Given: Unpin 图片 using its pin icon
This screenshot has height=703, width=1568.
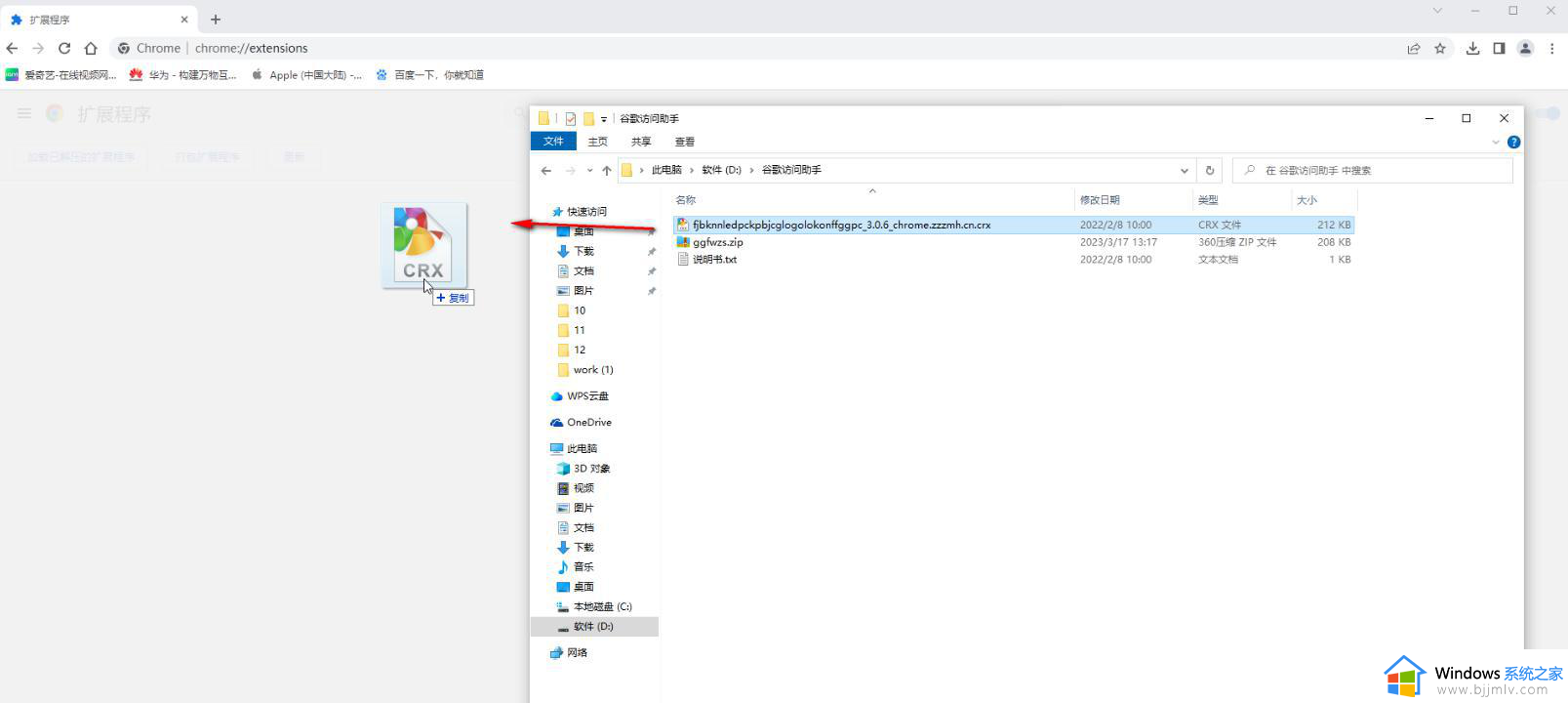Looking at the screenshot, I should coord(652,291).
